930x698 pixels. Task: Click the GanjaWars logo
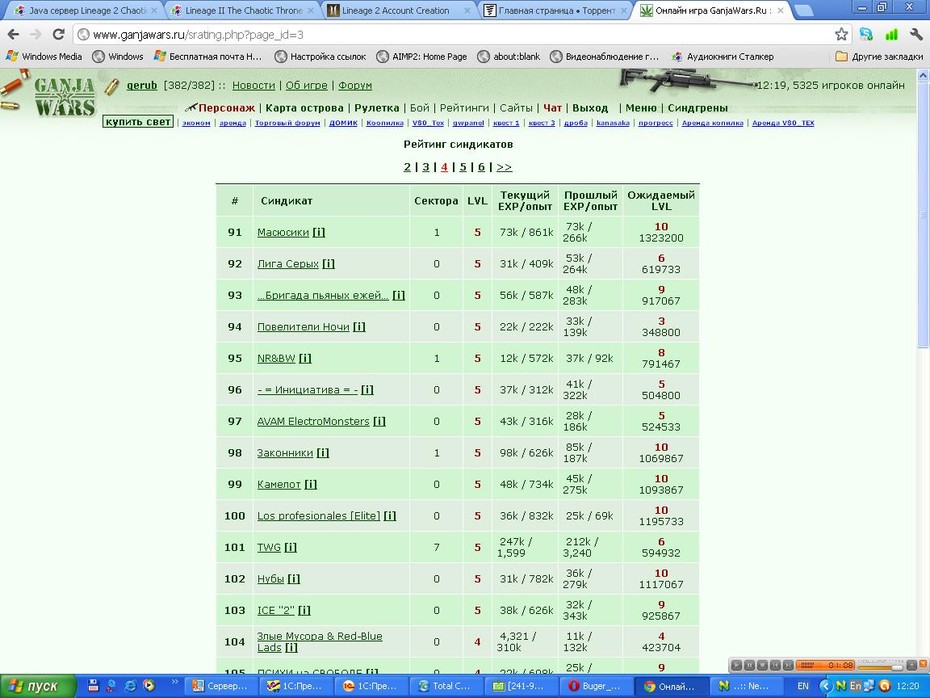(64, 96)
